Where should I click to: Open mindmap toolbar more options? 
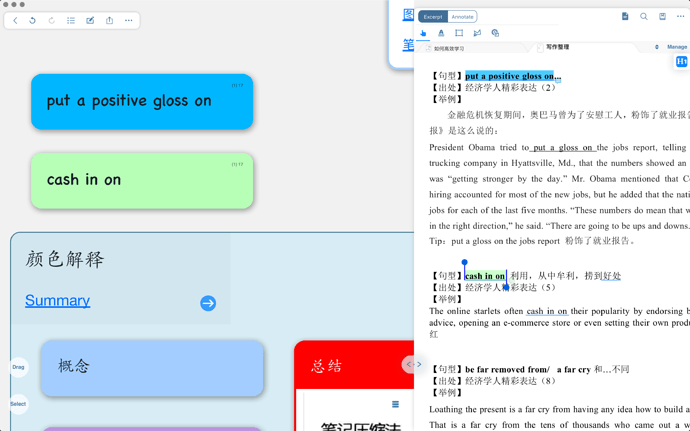coord(128,20)
